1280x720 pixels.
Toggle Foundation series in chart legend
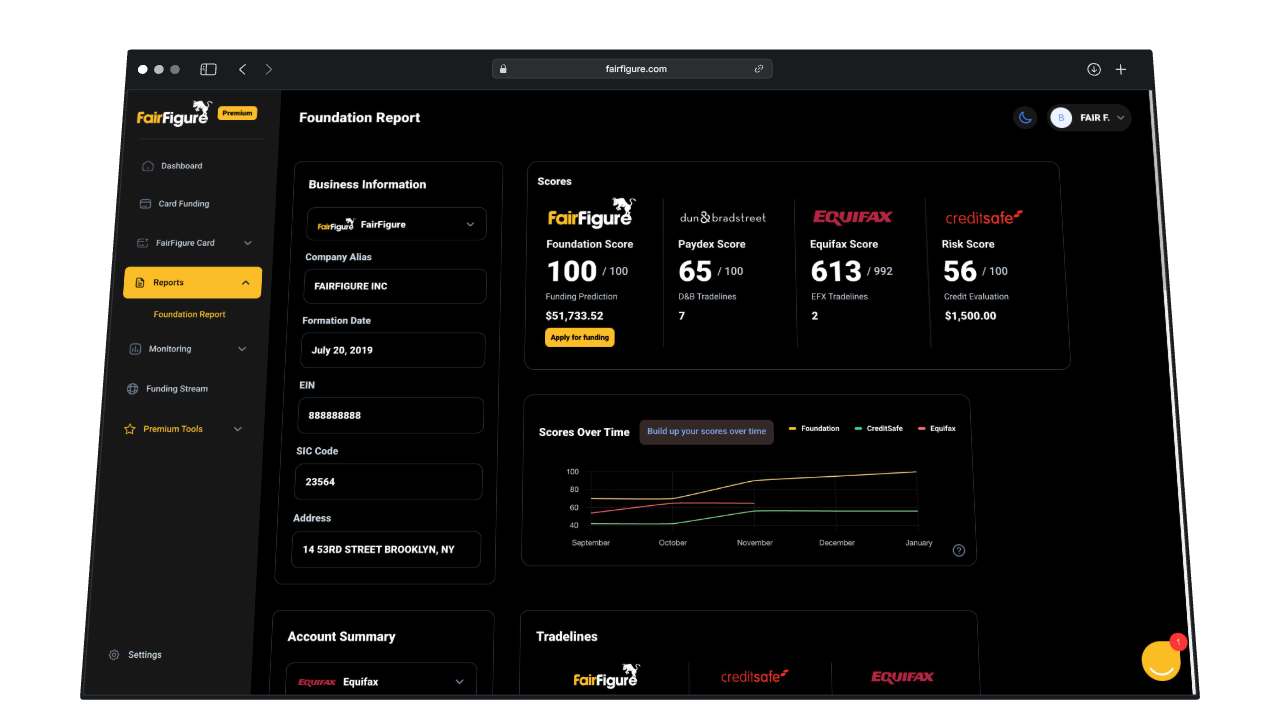coord(814,428)
